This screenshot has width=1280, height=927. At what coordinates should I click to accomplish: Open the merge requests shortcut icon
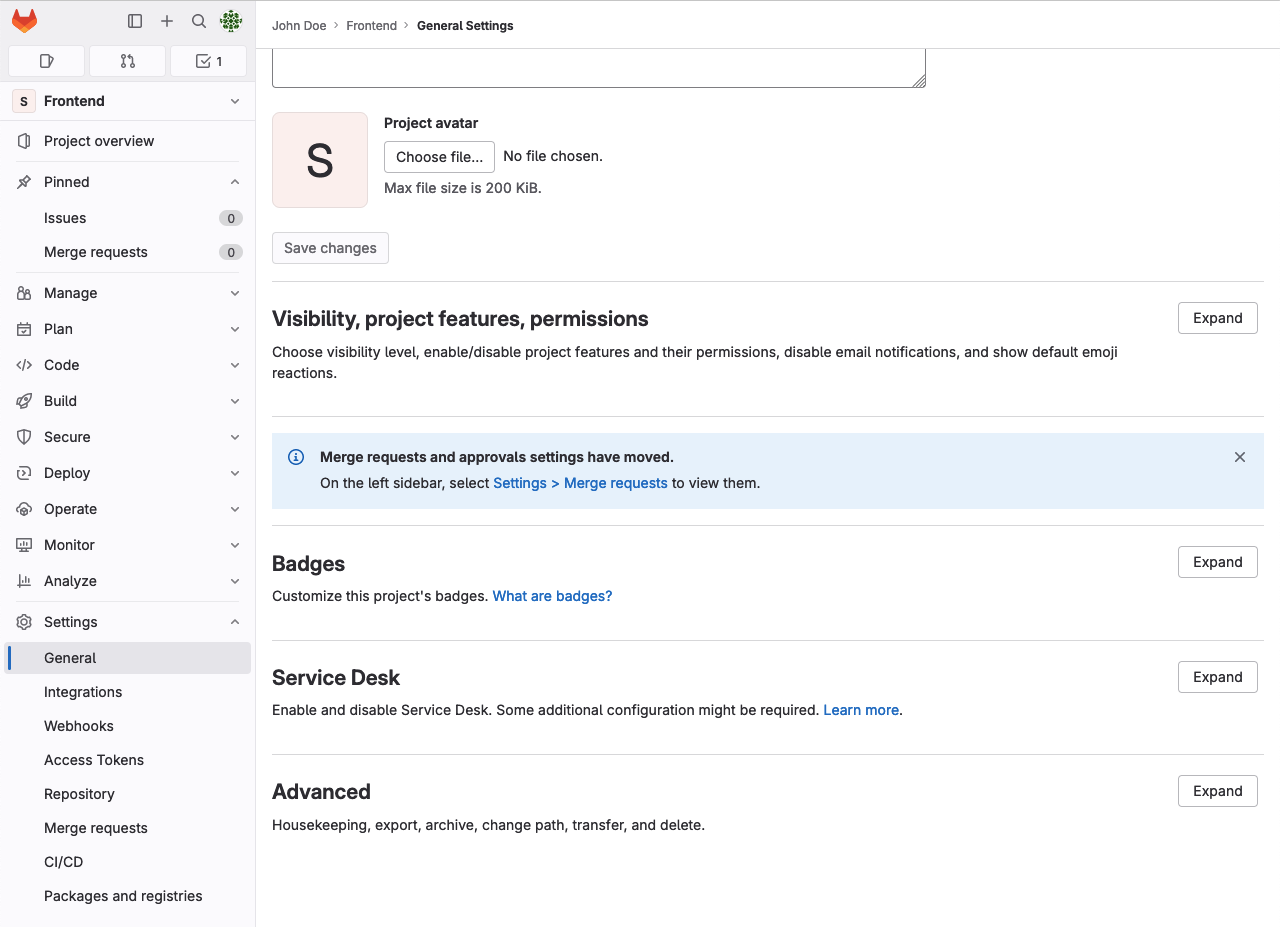[127, 61]
